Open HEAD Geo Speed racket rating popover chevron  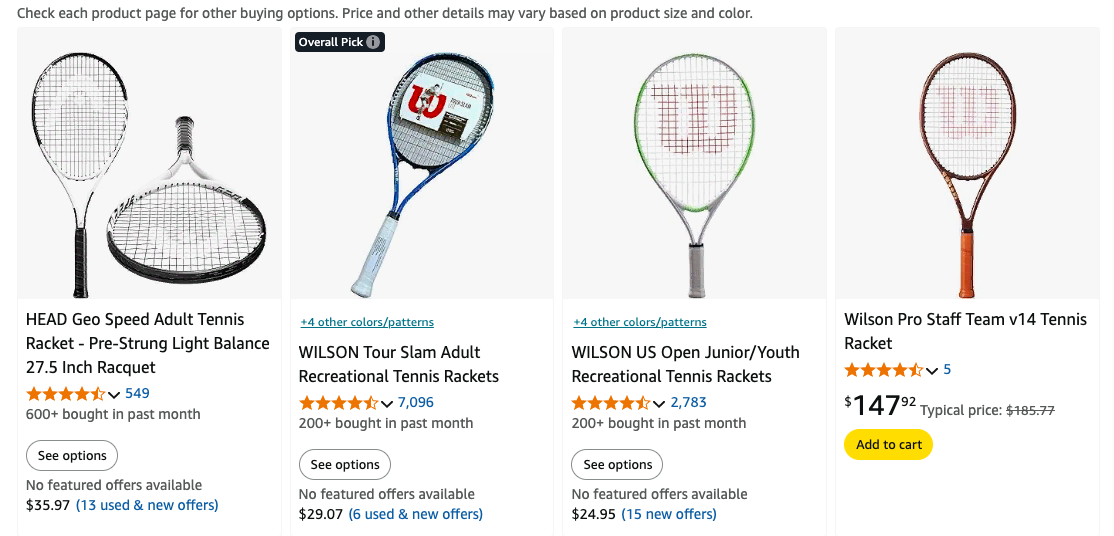tap(114, 395)
